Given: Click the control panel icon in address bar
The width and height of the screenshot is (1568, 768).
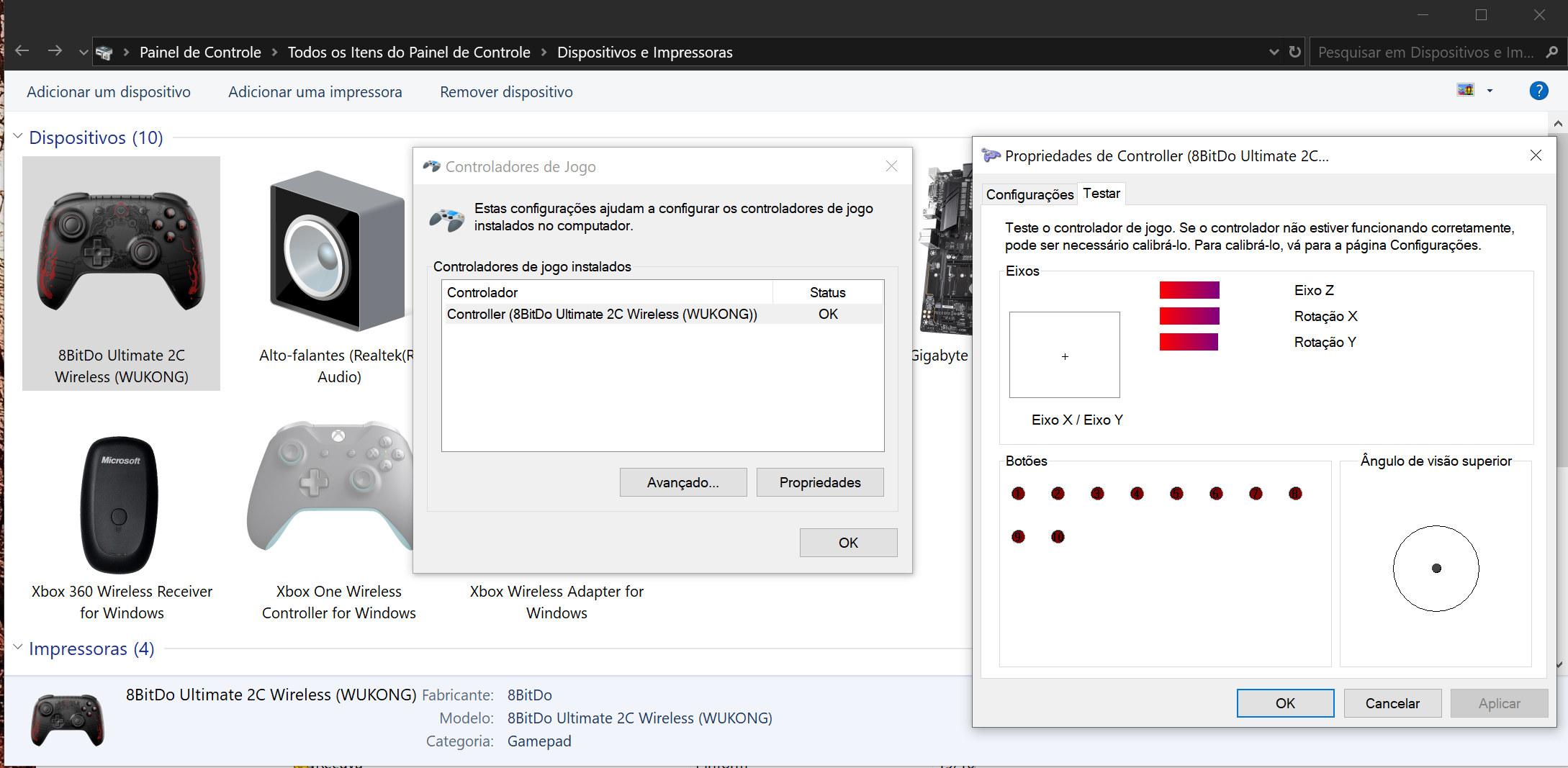Looking at the screenshot, I should point(104,53).
